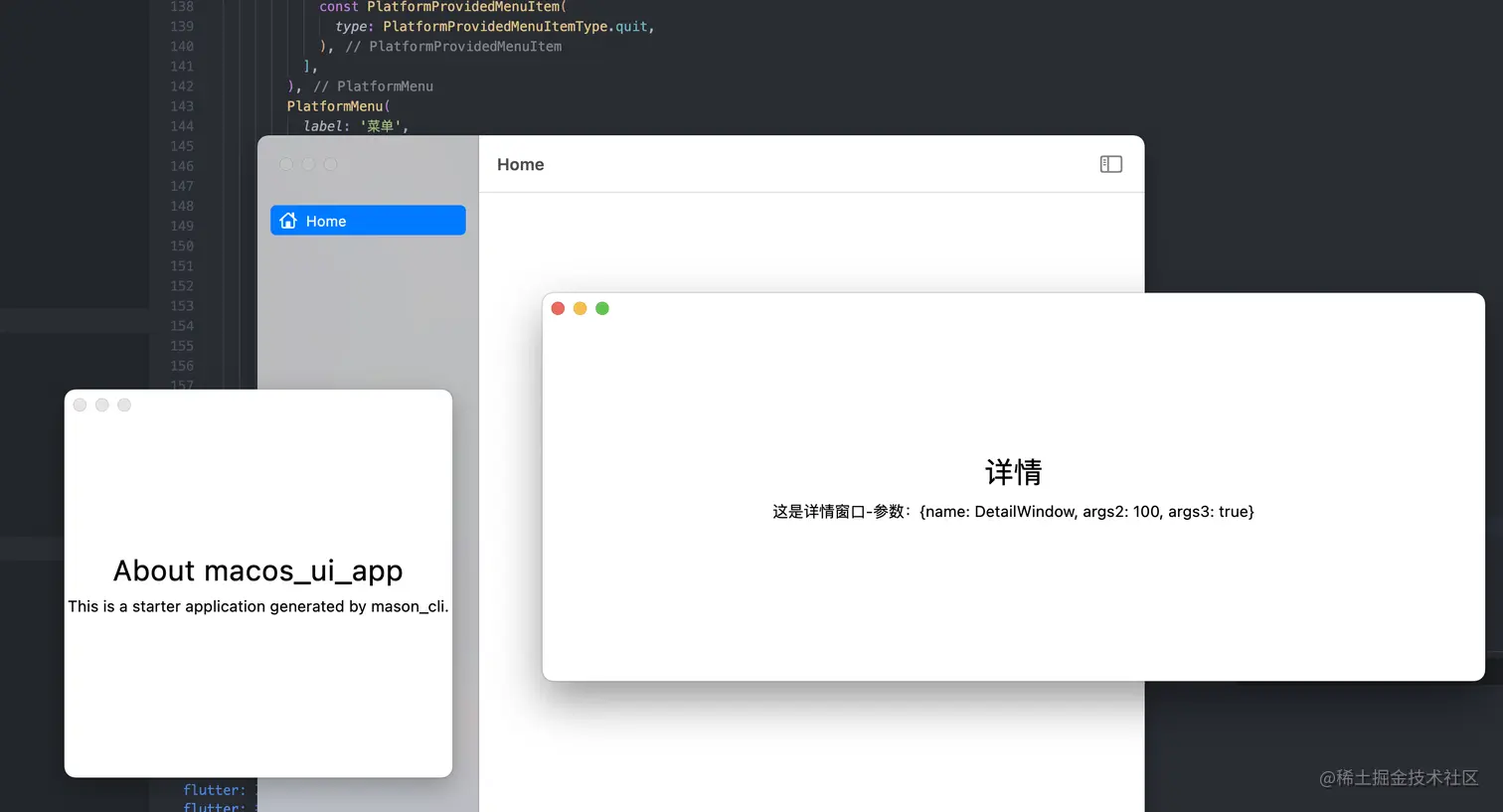Select the house icon beside Home

coord(288,220)
